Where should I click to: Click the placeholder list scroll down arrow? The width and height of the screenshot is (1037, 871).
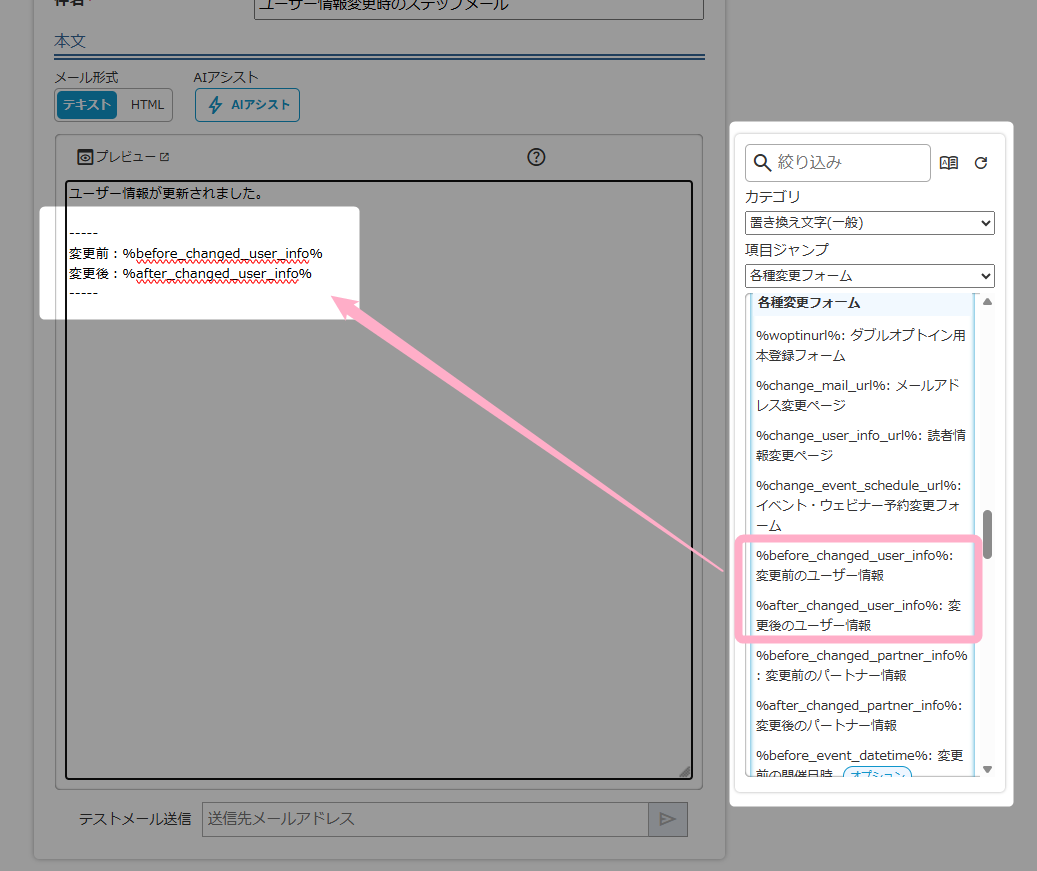pyautogui.click(x=988, y=769)
